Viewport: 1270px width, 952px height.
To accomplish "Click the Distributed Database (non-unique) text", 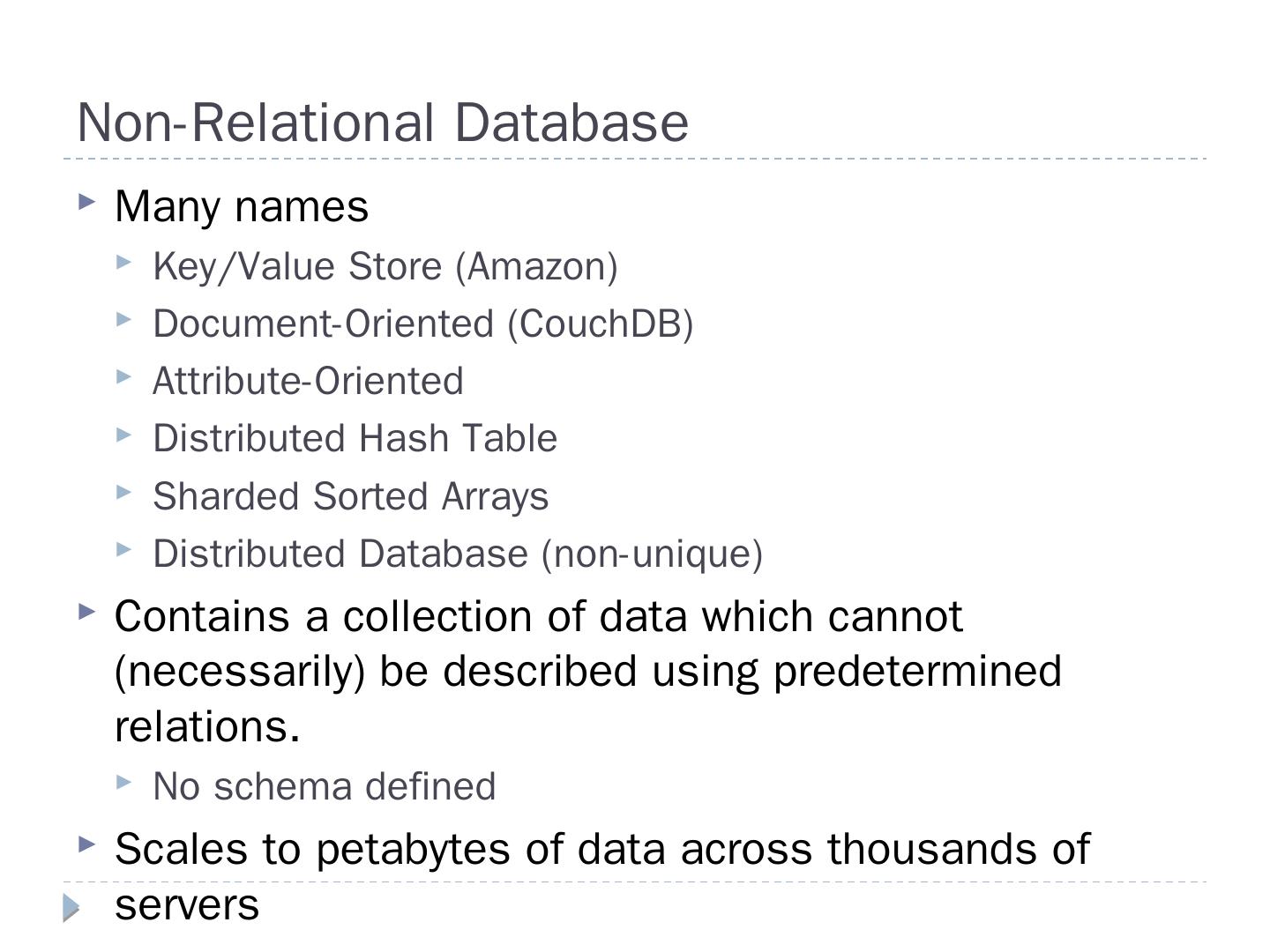I will pos(458,554).
